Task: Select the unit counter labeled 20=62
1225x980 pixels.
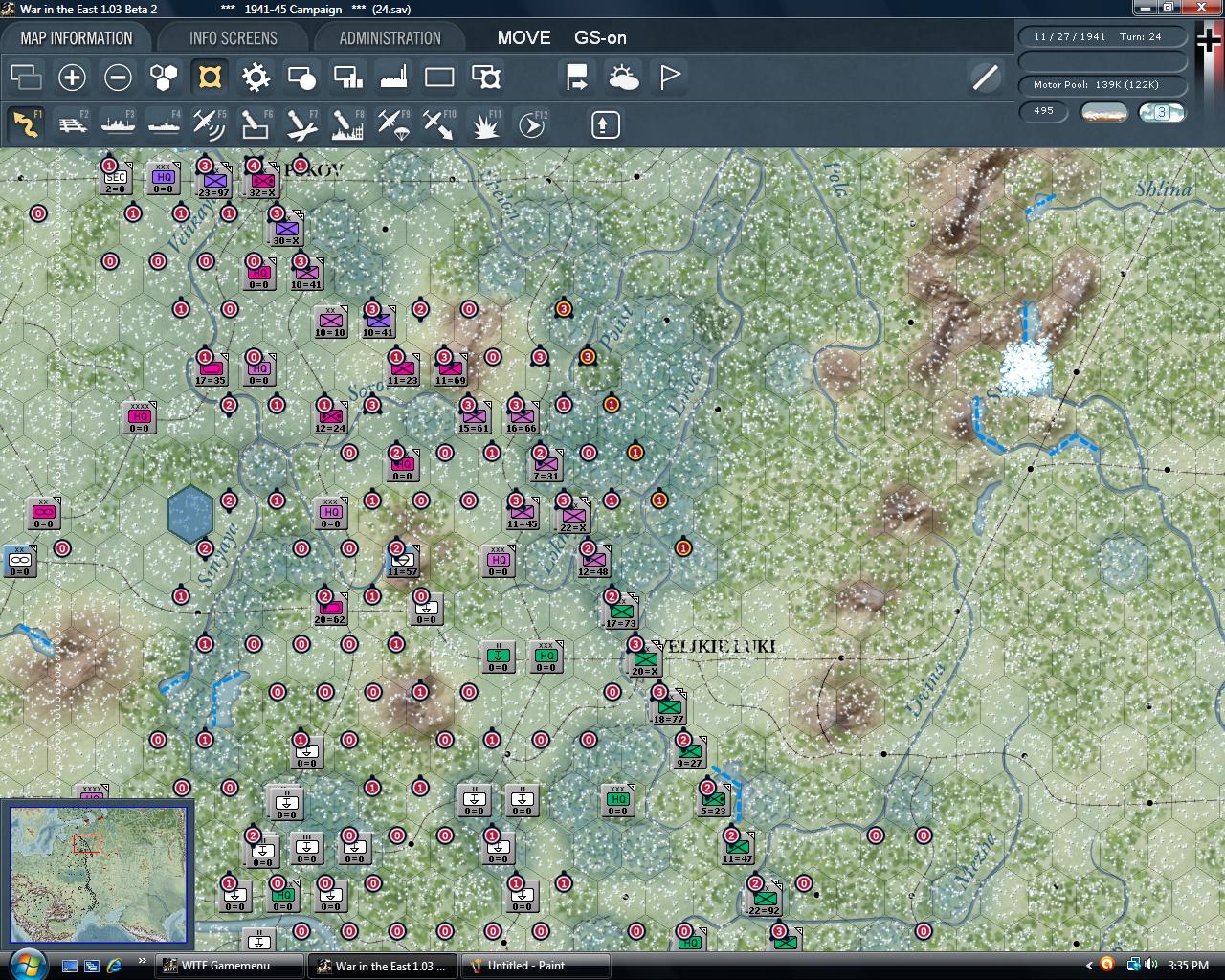Action: coord(330,610)
